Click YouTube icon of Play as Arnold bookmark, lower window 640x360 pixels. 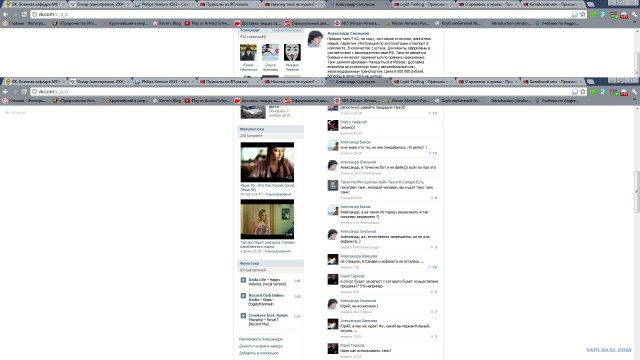point(187,100)
